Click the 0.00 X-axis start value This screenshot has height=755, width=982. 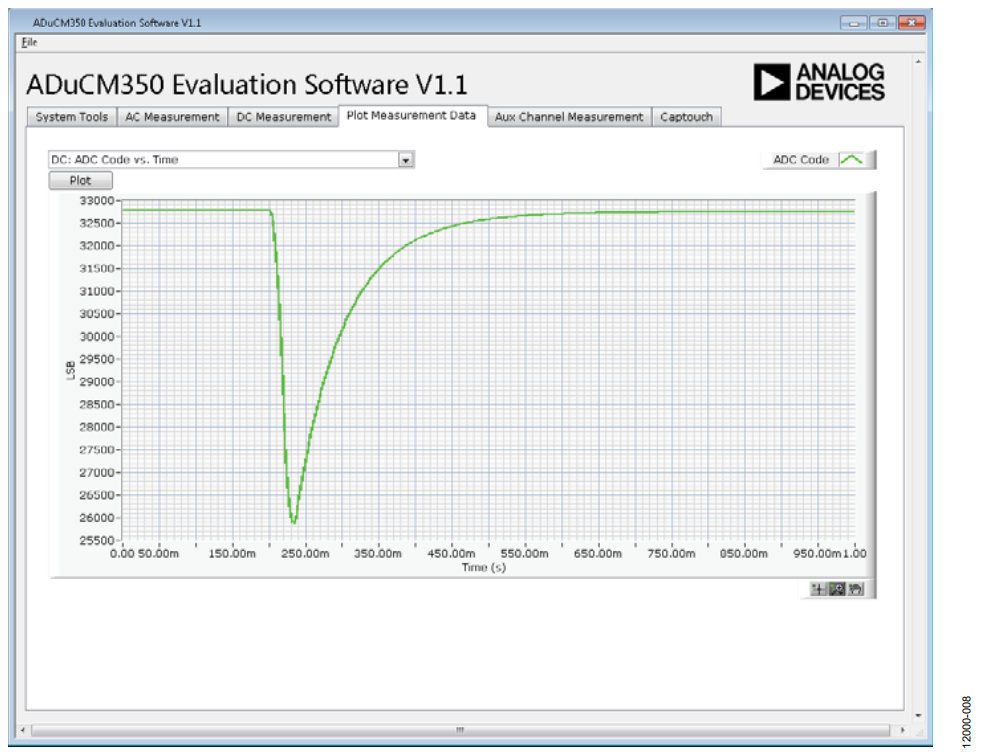point(122,554)
